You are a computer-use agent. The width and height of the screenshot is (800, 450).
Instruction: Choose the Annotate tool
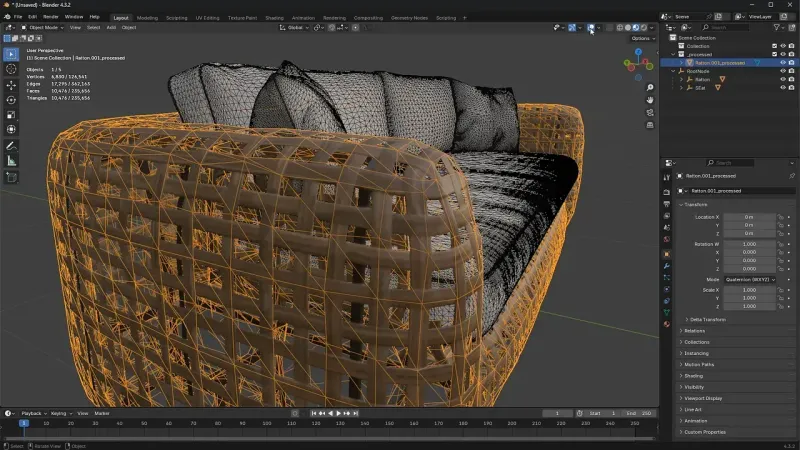12,146
